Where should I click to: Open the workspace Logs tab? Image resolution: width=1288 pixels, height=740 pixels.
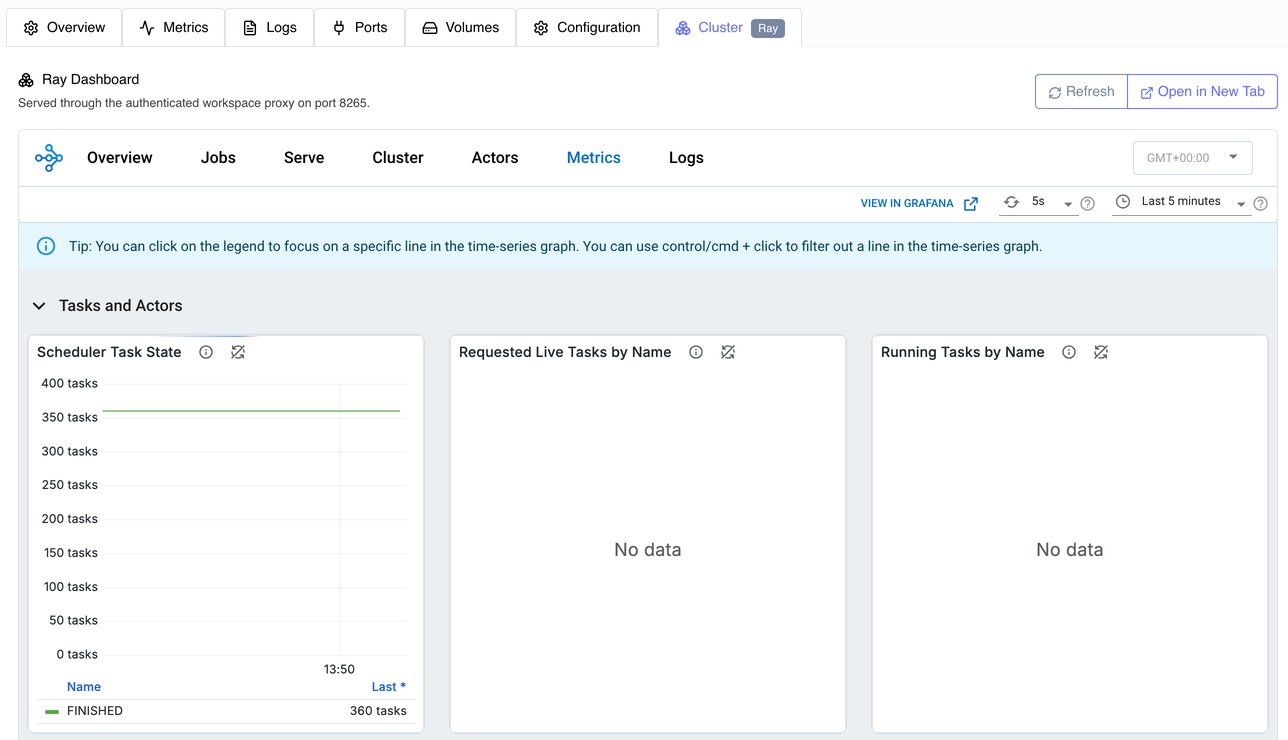point(269,28)
